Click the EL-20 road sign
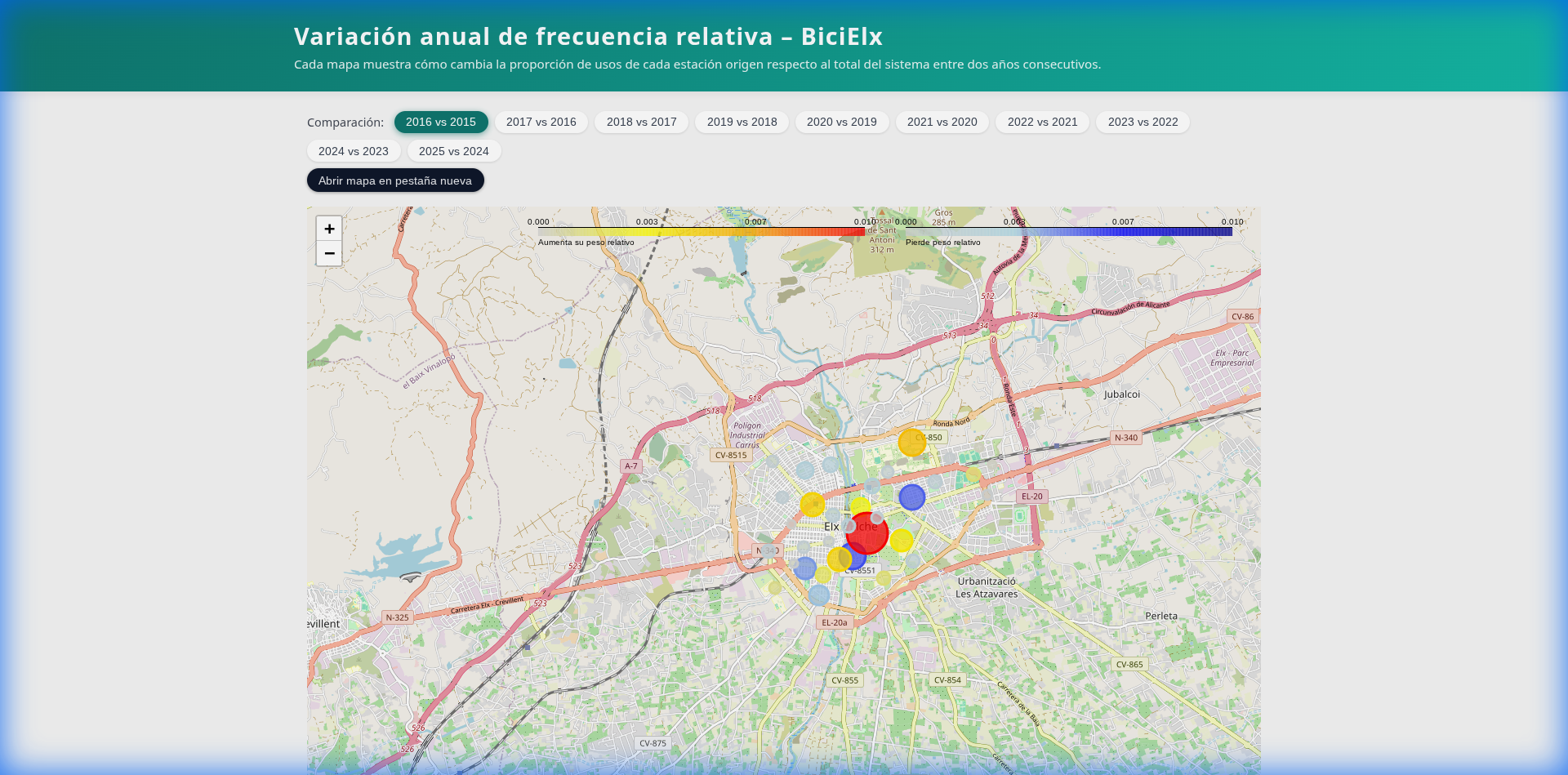The image size is (1568, 775). [1032, 497]
